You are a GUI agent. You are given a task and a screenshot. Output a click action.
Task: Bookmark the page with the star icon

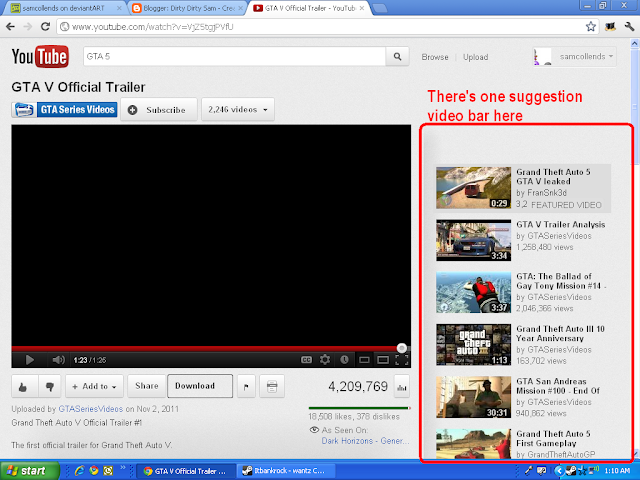point(591,27)
